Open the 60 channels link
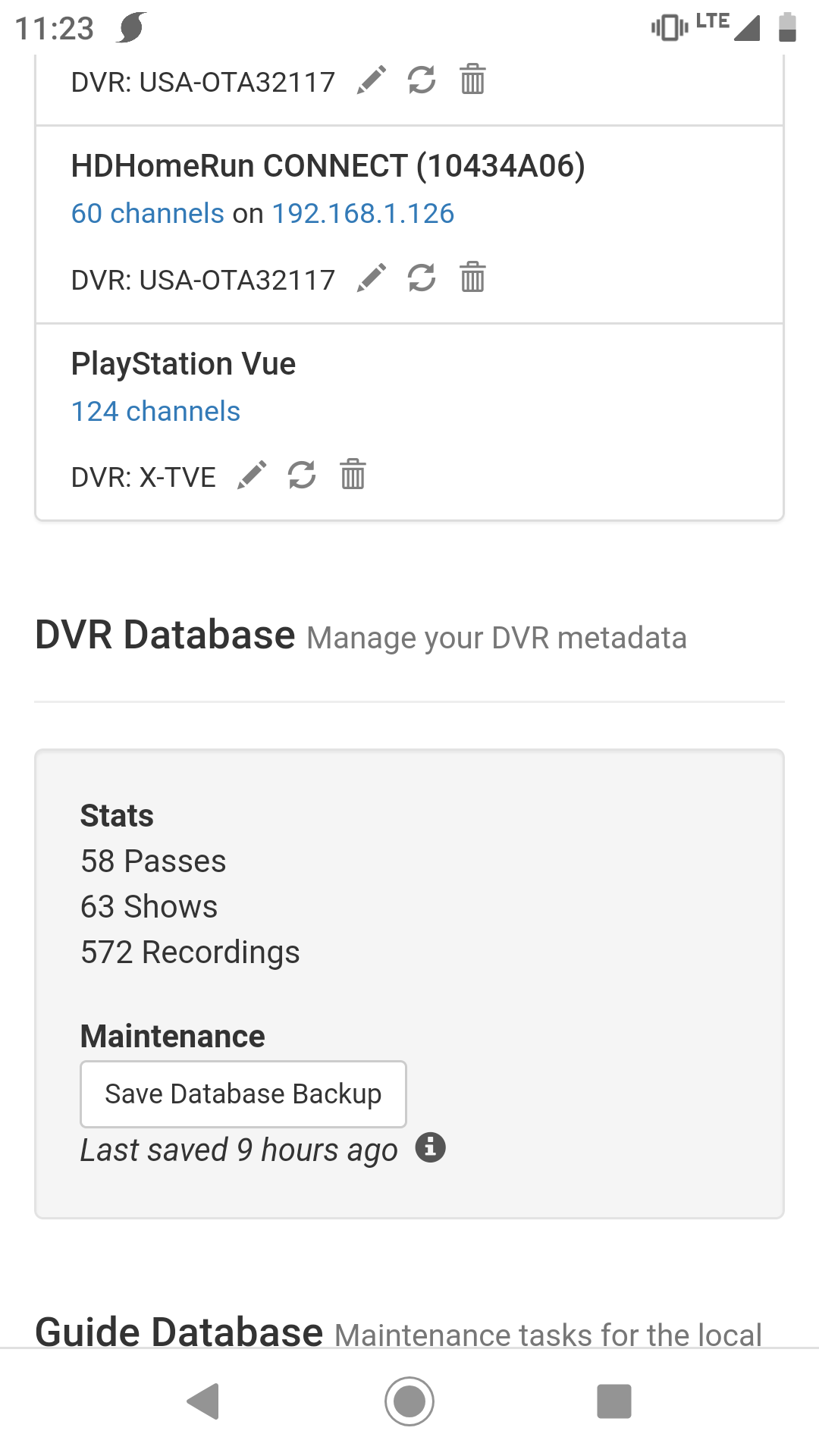Viewport: 819px width, 1456px height. [147, 214]
